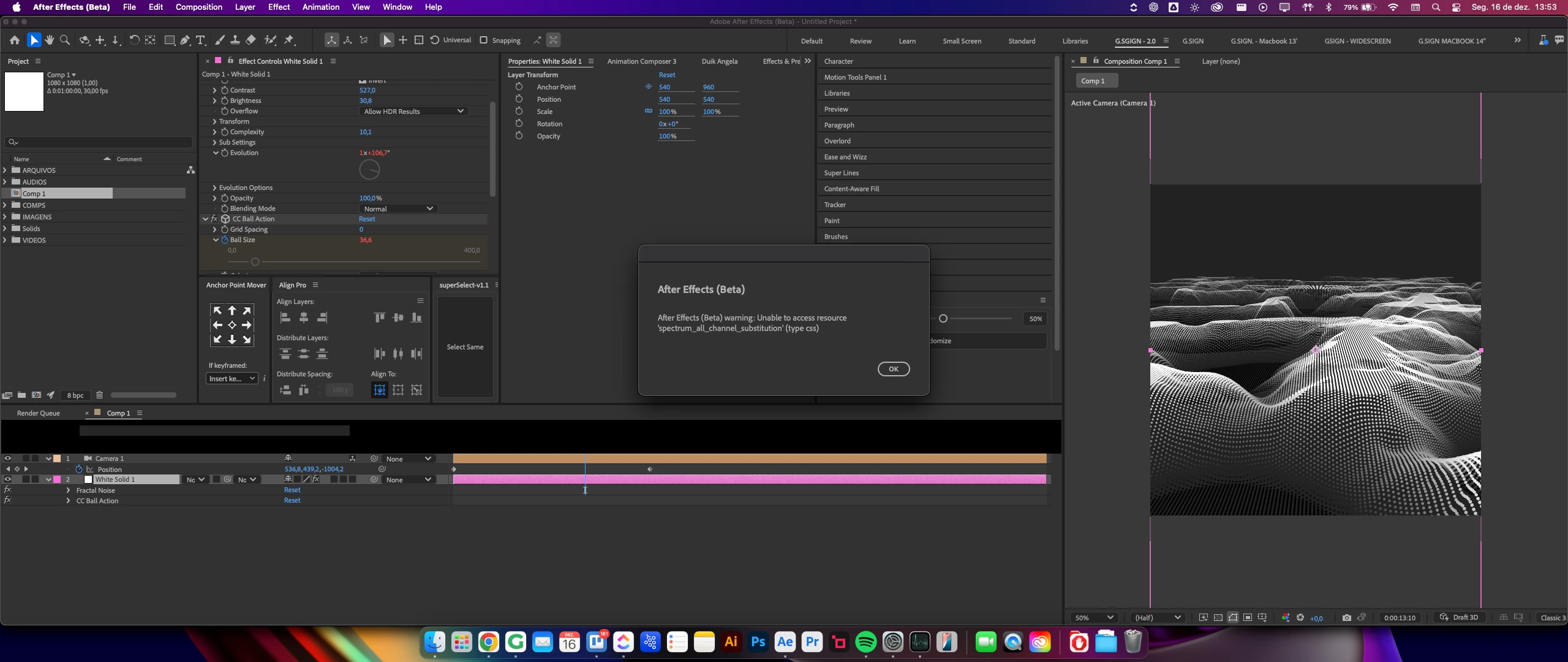Toggle the fx switch for Fractal Noise
Viewport: 1568px width, 662px height.
tap(8, 490)
